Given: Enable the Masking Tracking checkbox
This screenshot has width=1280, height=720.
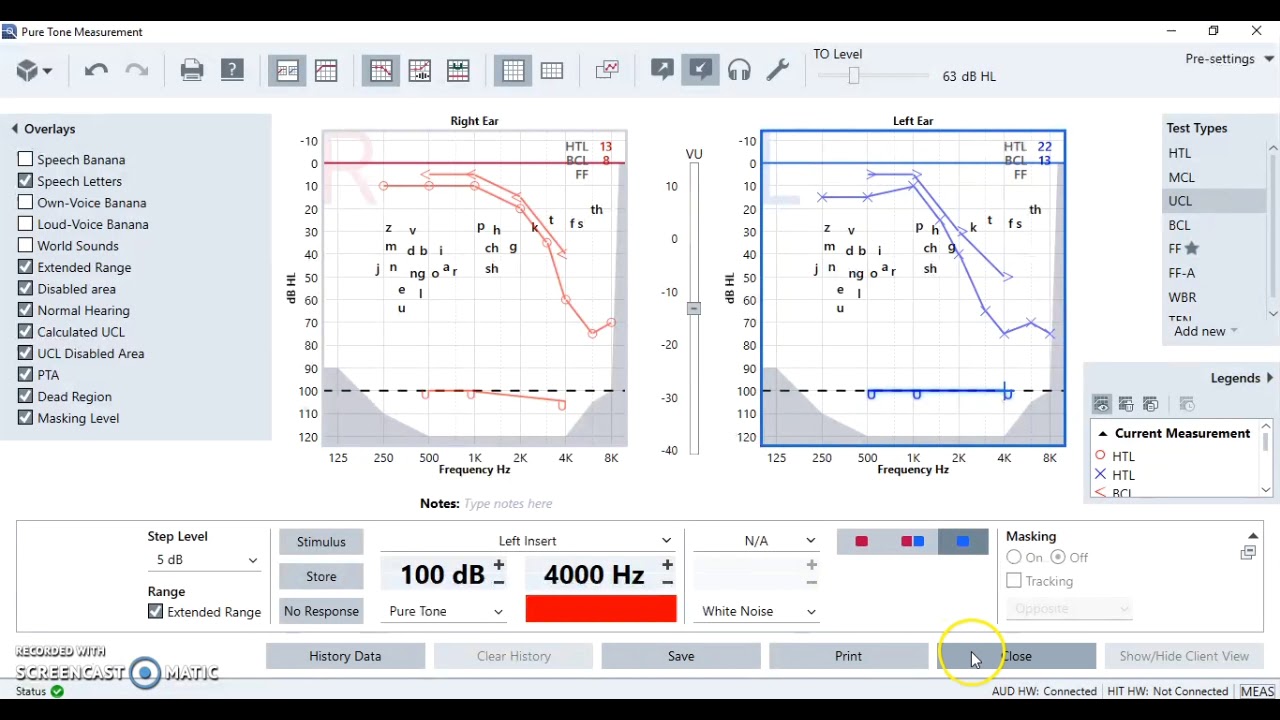Looking at the screenshot, I should point(1014,580).
